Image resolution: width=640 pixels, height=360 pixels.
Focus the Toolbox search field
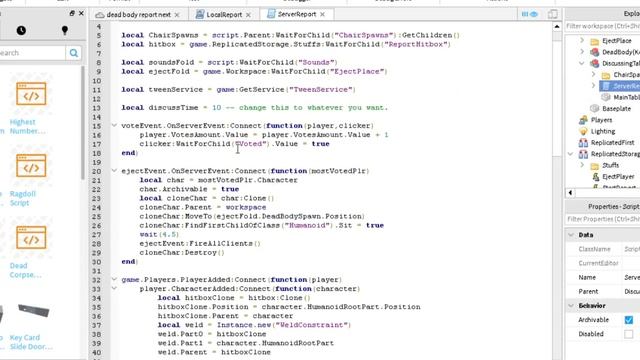pos(32,53)
